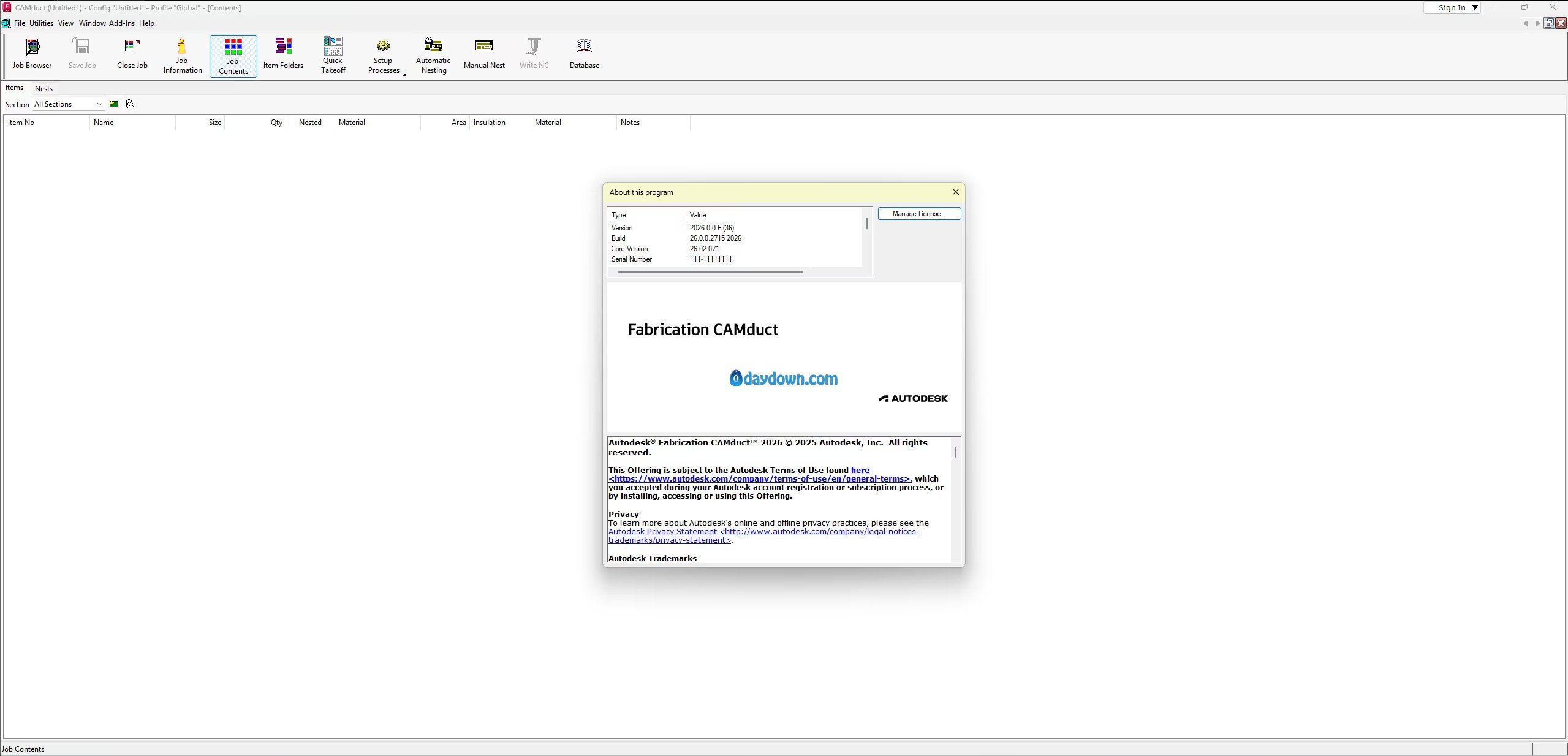This screenshot has height=756, width=1568.
Task: Click the green icon beside Section dropdown
Action: coord(114,104)
